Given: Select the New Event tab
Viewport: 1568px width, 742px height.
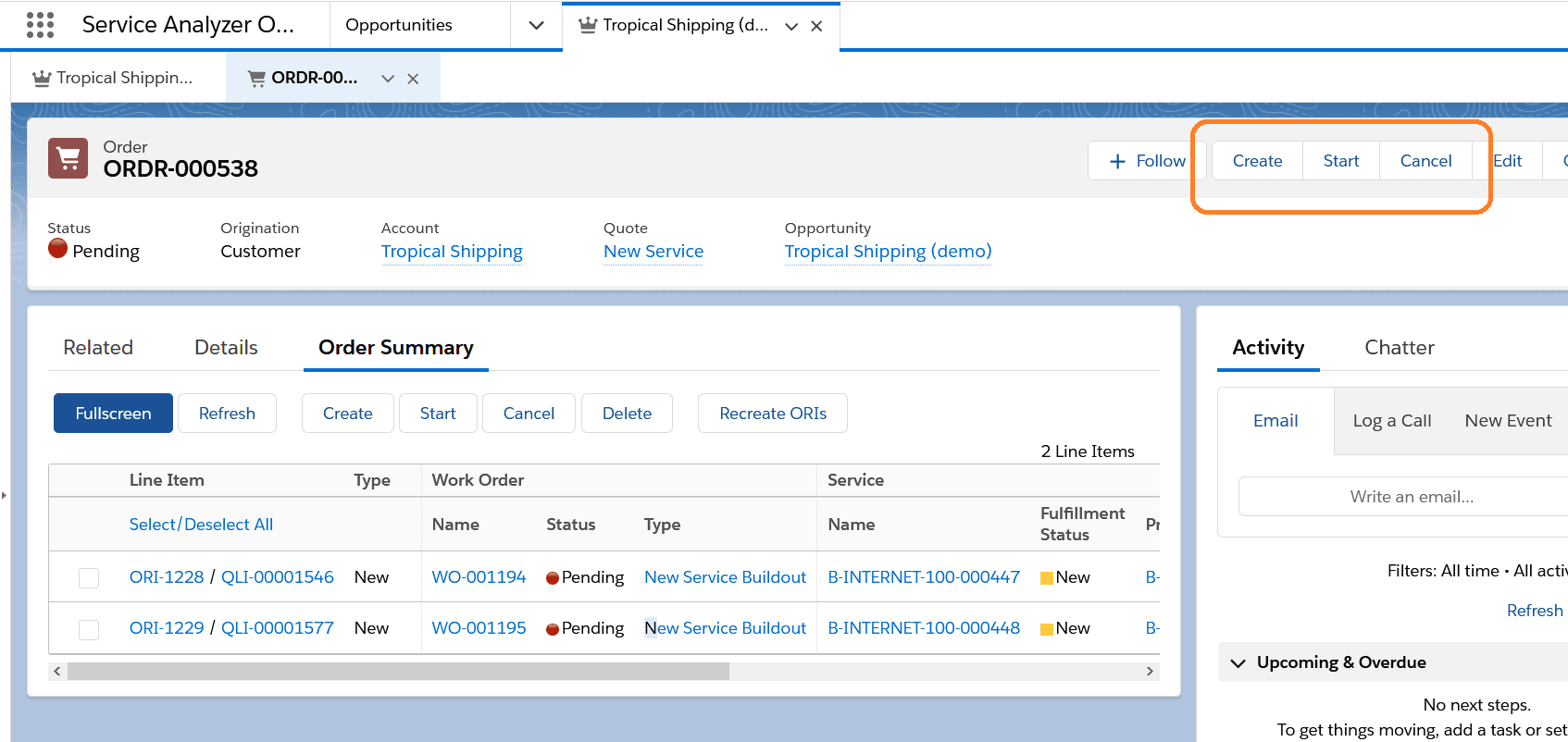Looking at the screenshot, I should point(1508,421).
